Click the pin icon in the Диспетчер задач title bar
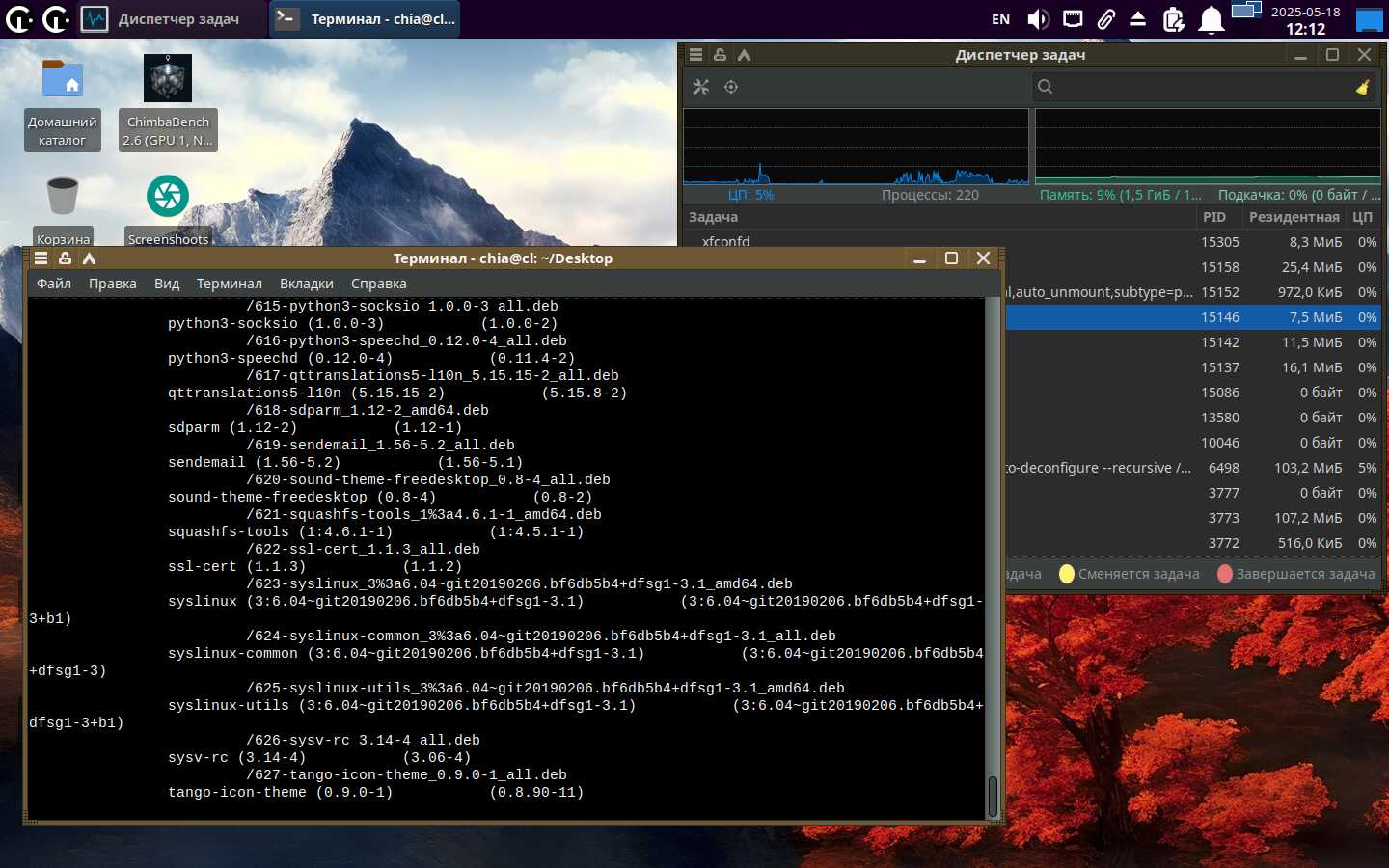 pos(720,55)
